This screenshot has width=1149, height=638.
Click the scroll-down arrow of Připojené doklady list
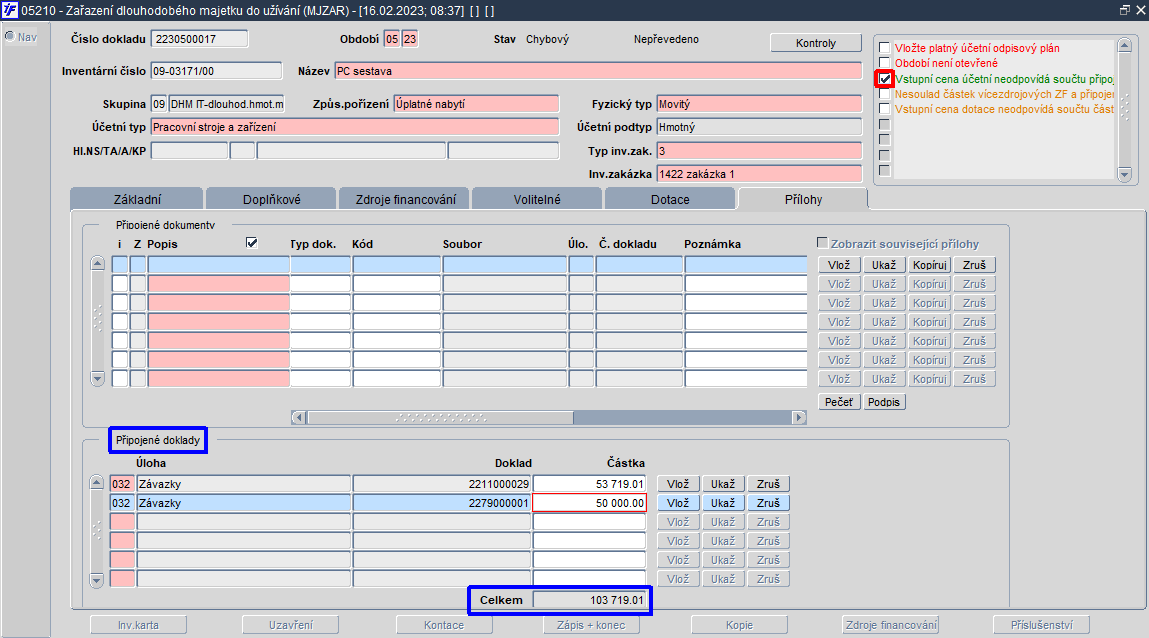coord(96,580)
